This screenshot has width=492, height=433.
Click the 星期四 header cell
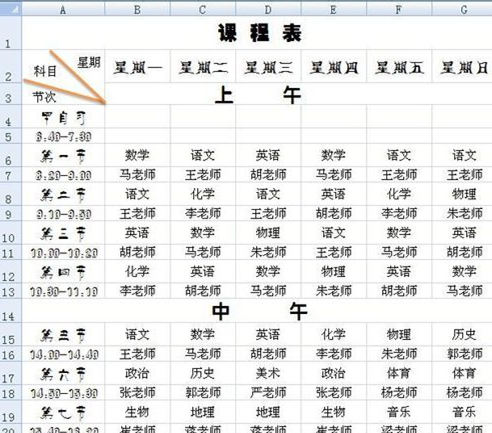coord(333,66)
